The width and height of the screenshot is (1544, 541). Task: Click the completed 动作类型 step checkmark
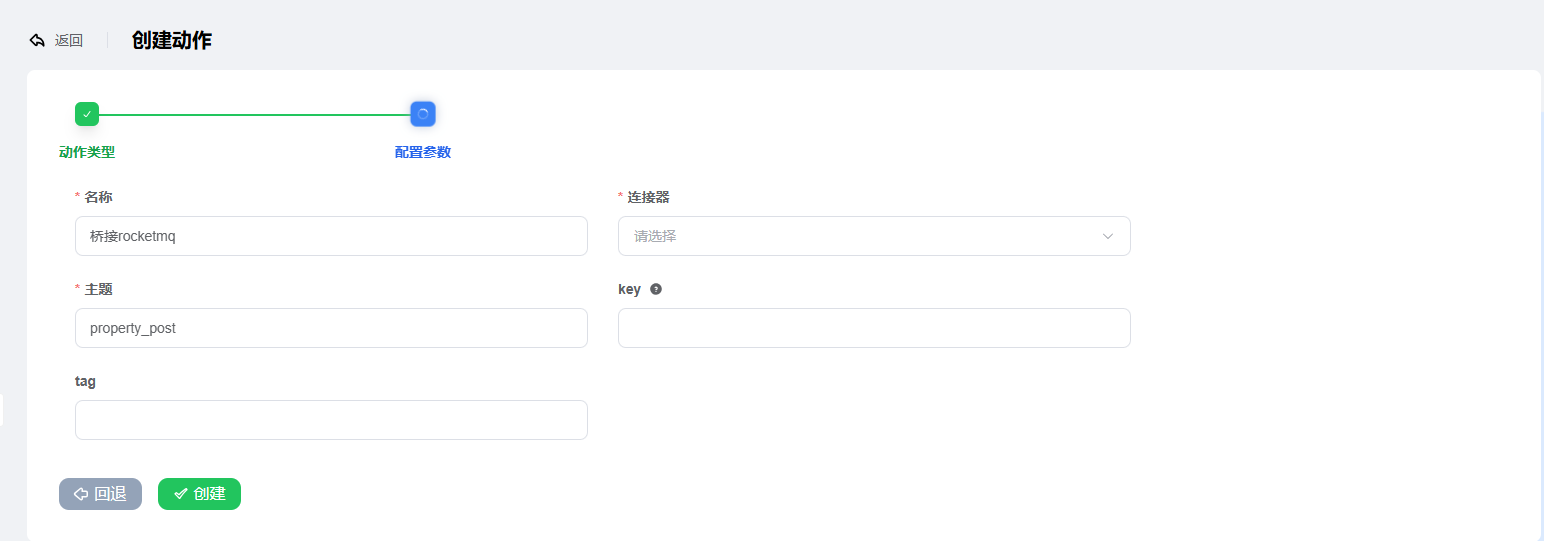pyautogui.click(x=87, y=114)
